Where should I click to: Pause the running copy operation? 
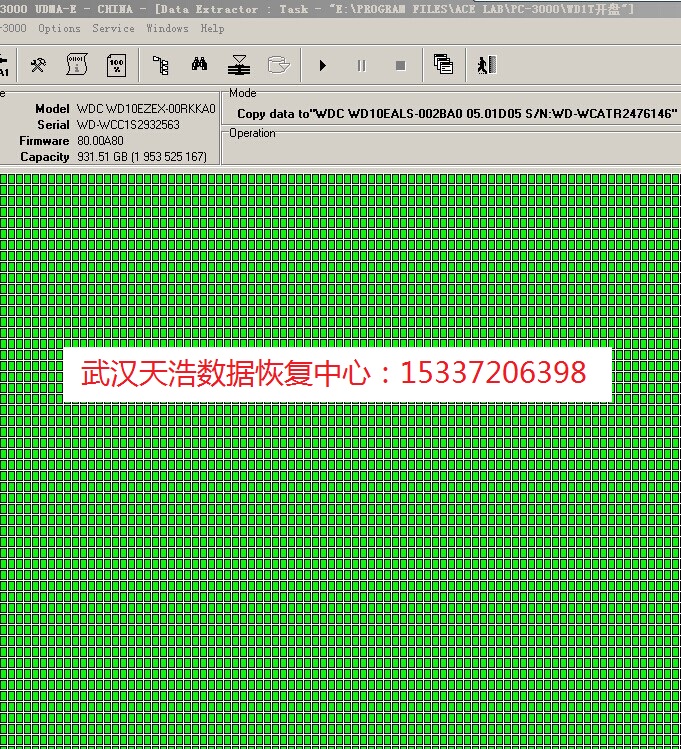tap(361, 66)
